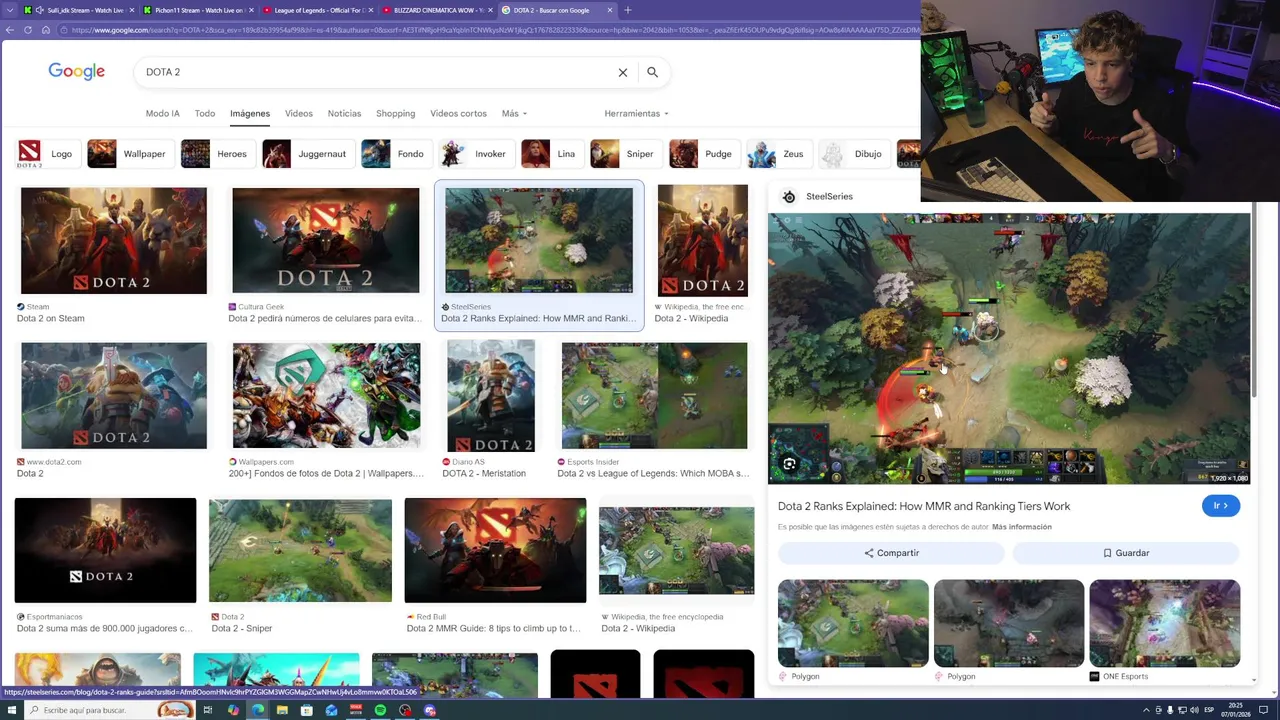The height and width of the screenshot is (720, 1280).
Task: Select the Shopping results tab
Action: click(x=395, y=113)
